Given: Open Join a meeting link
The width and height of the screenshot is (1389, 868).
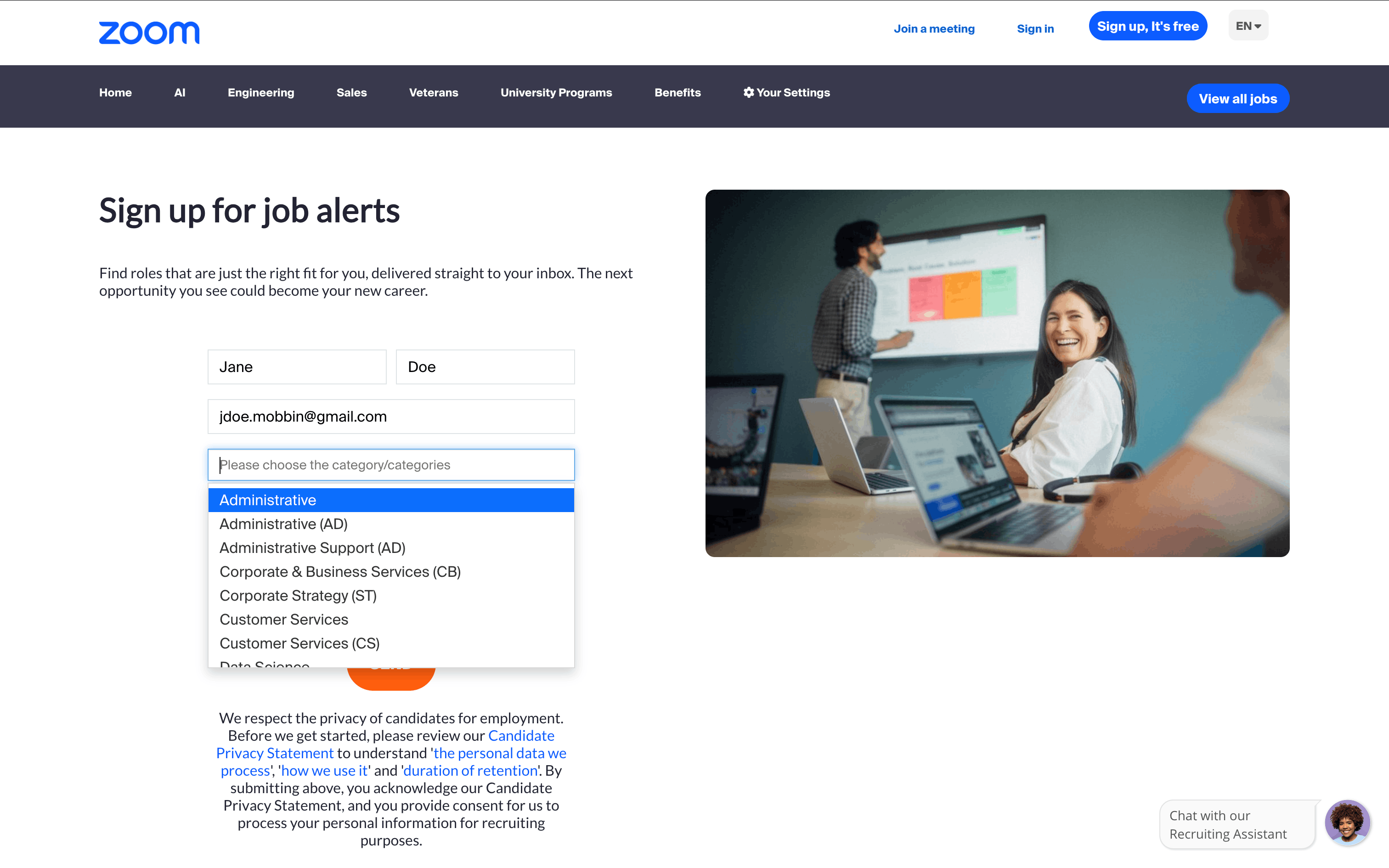Looking at the screenshot, I should (934, 28).
